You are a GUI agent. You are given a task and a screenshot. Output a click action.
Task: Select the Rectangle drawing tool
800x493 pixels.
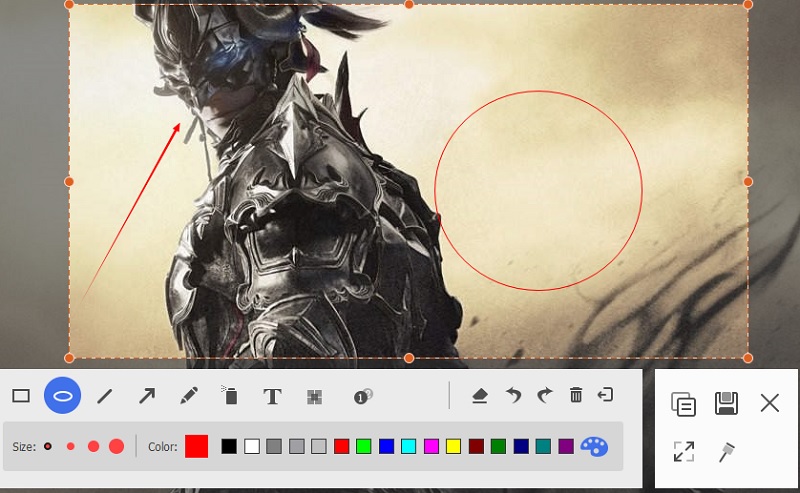point(21,396)
